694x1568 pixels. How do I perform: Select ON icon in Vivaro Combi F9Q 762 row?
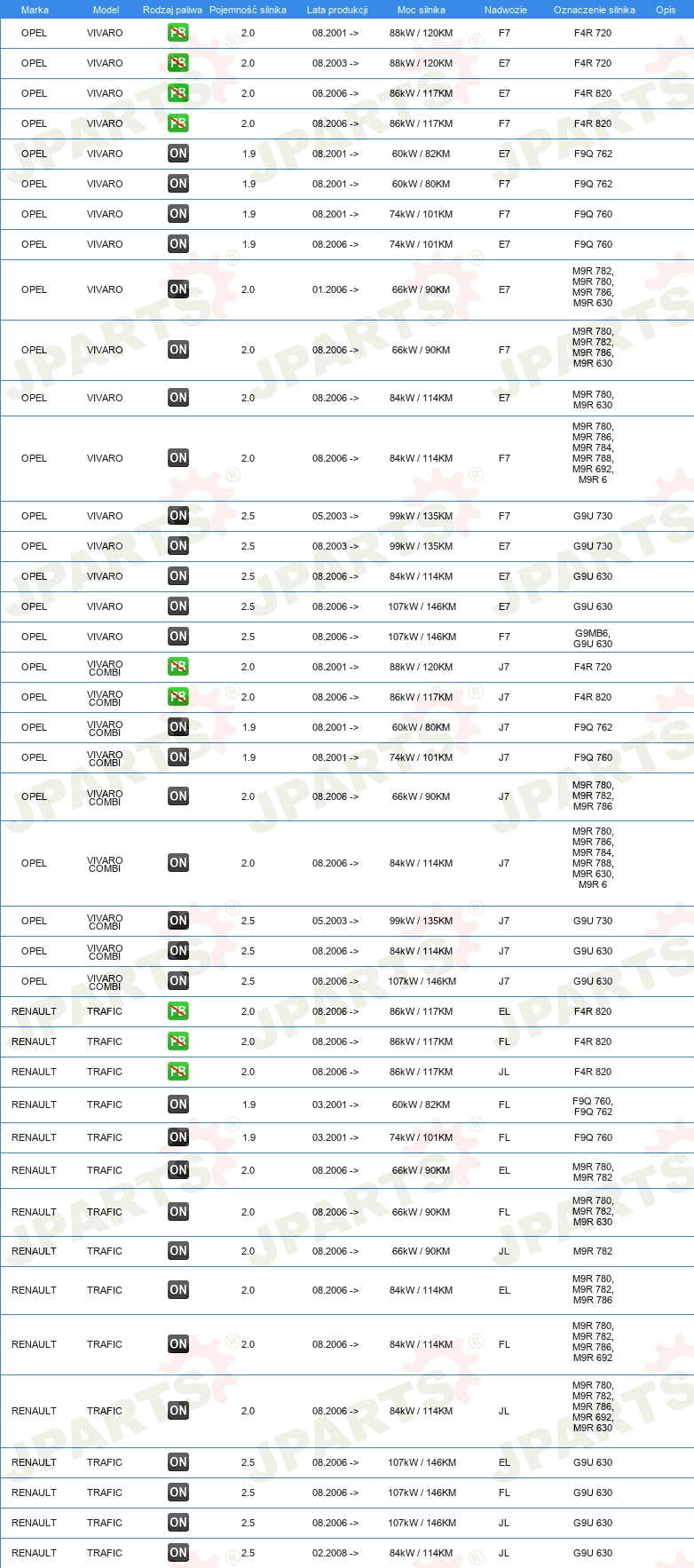[x=178, y=727]
